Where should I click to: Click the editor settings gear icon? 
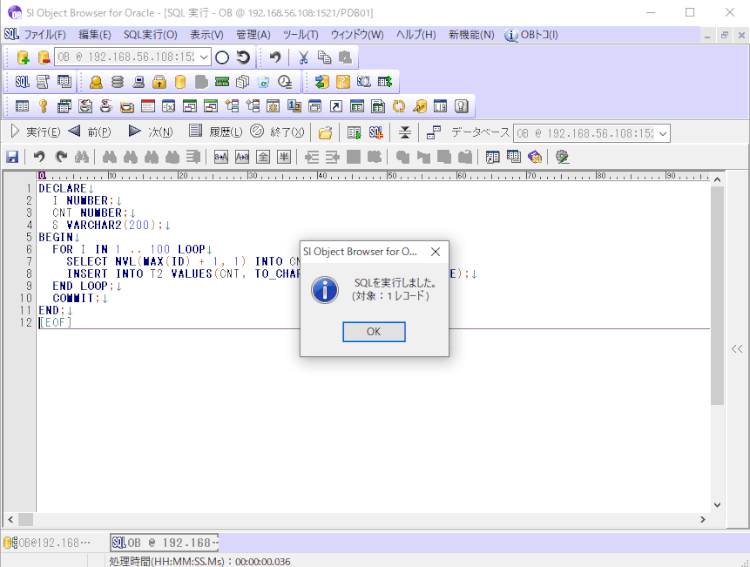pyautogui.click(x=562, y=156)
